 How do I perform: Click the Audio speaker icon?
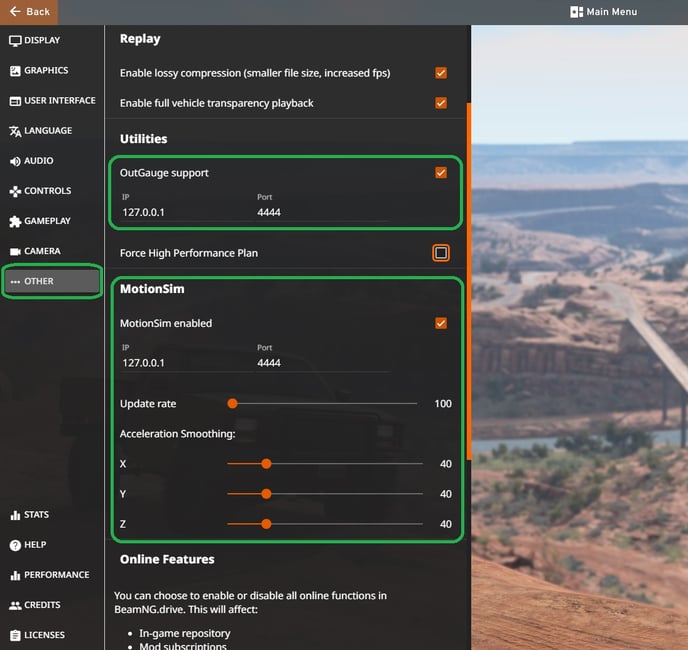pos(15,161)
